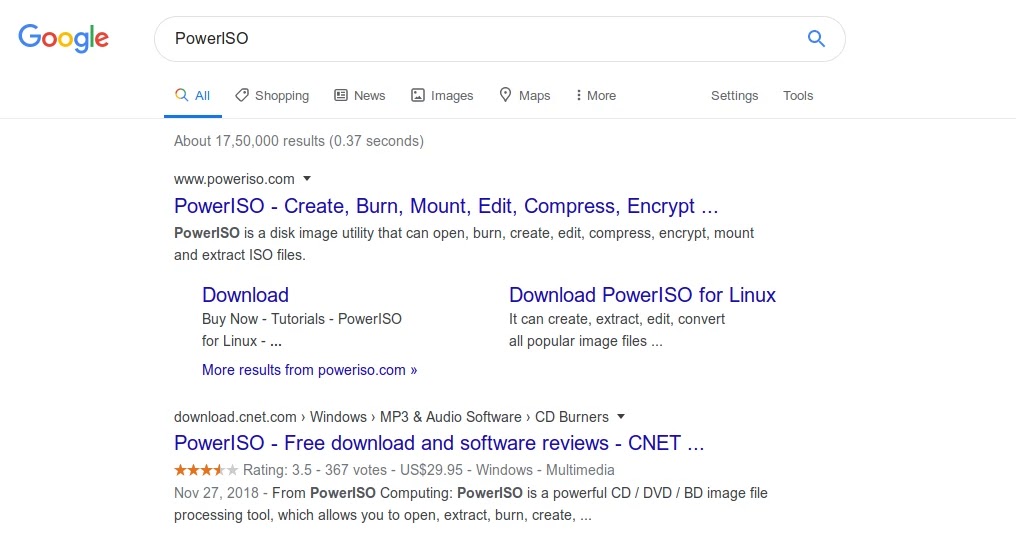Click the News newspaper icon
Image resolution: width=1016 pixels, height=546 pixels.
341,95
